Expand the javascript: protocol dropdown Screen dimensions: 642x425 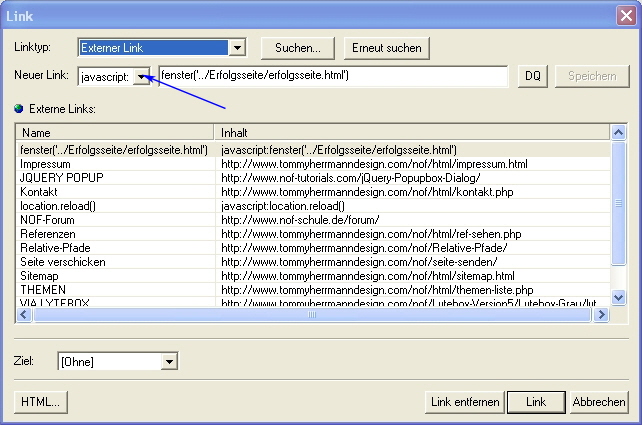pos(141,76)
